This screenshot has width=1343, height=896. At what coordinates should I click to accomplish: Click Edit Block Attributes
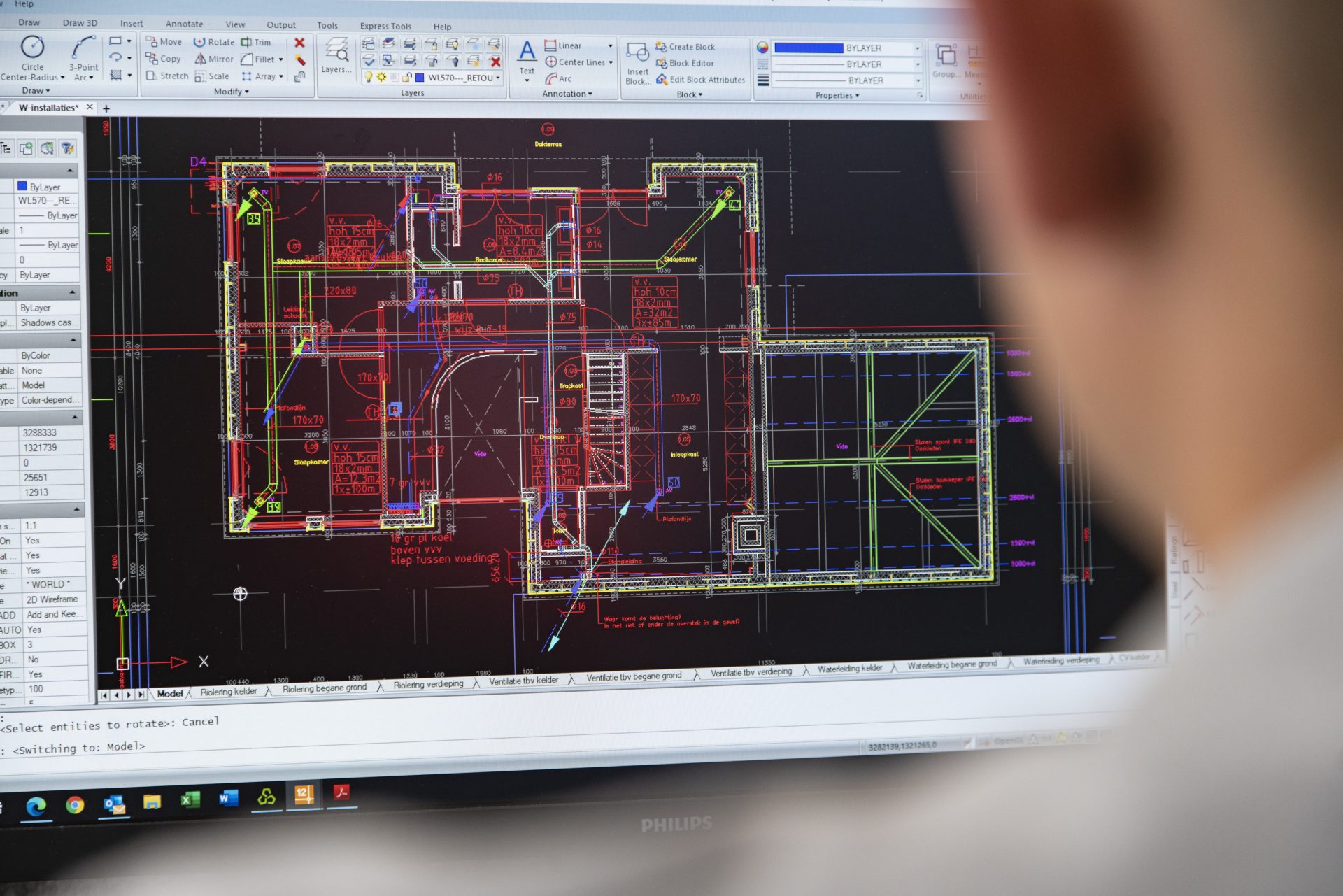tap(700, 80)
